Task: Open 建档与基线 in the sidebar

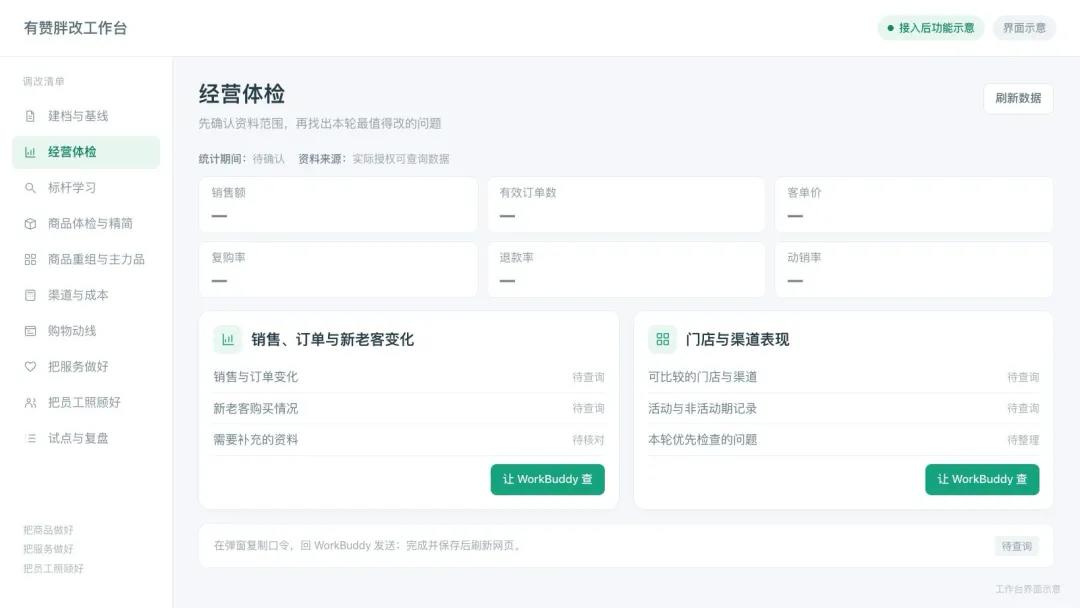Action: pos(86,116)
